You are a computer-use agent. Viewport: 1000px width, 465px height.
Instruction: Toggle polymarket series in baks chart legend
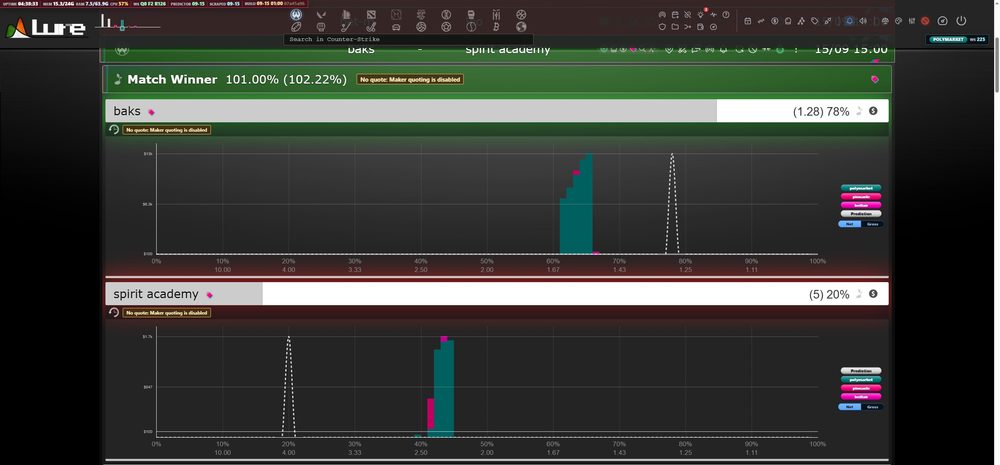[x=861, y=188]
